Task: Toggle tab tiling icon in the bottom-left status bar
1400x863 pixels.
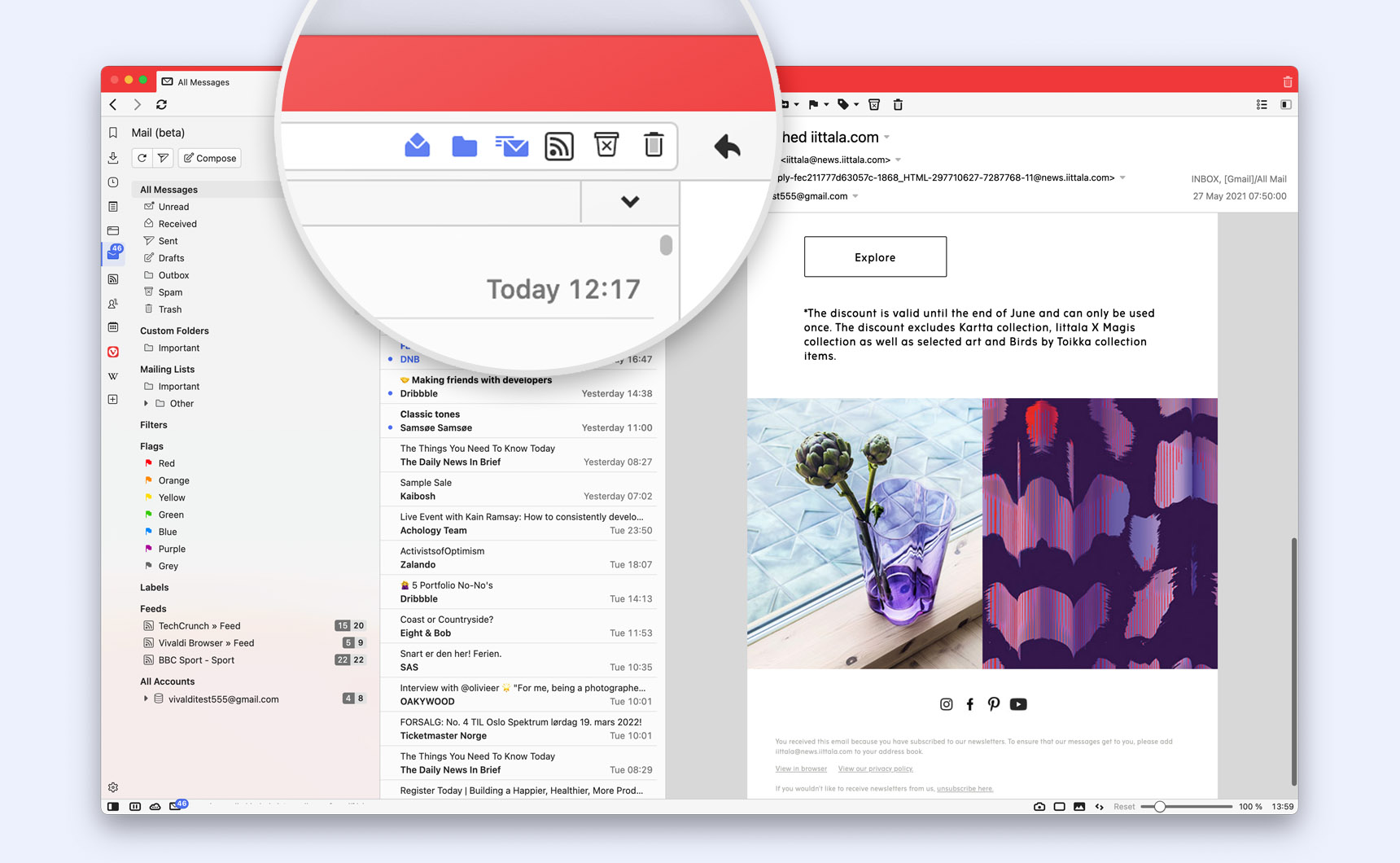Action: (135, 807)
